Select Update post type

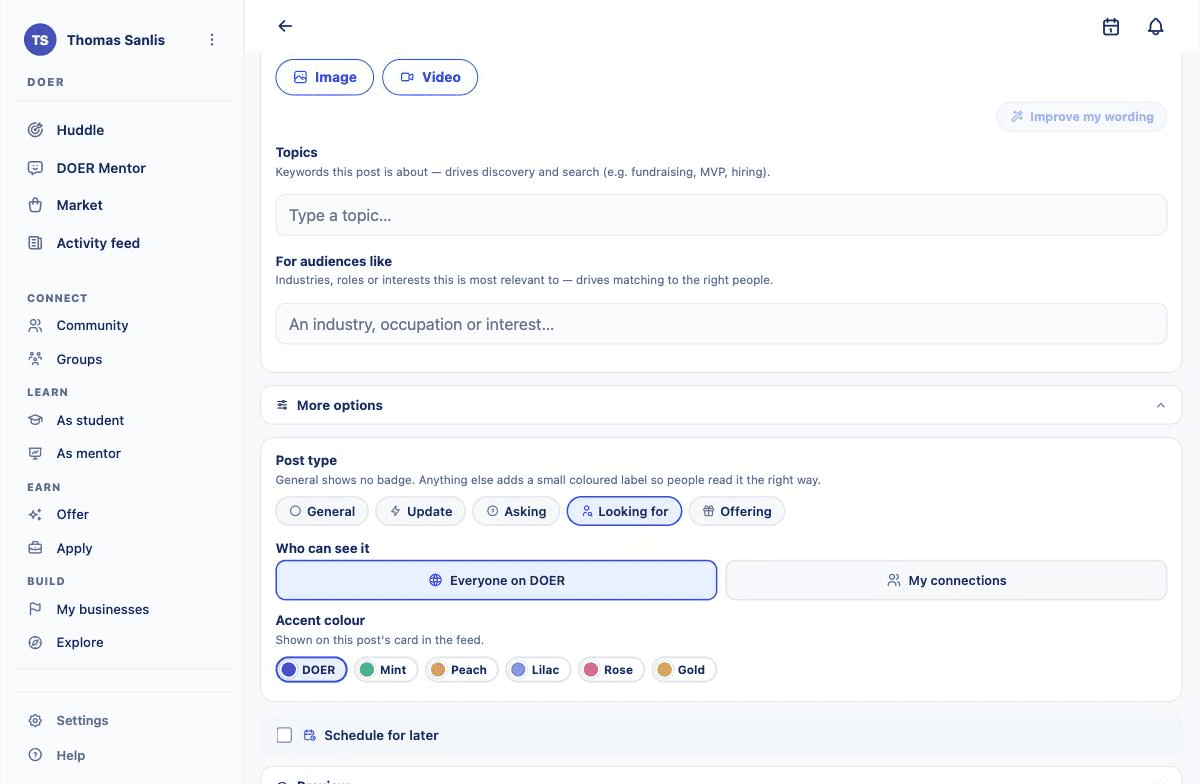pos(421,511)
